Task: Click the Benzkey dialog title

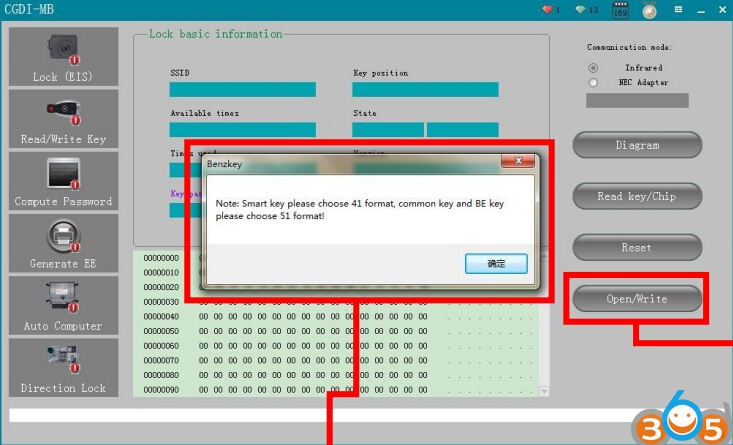Action: [224, 164]
